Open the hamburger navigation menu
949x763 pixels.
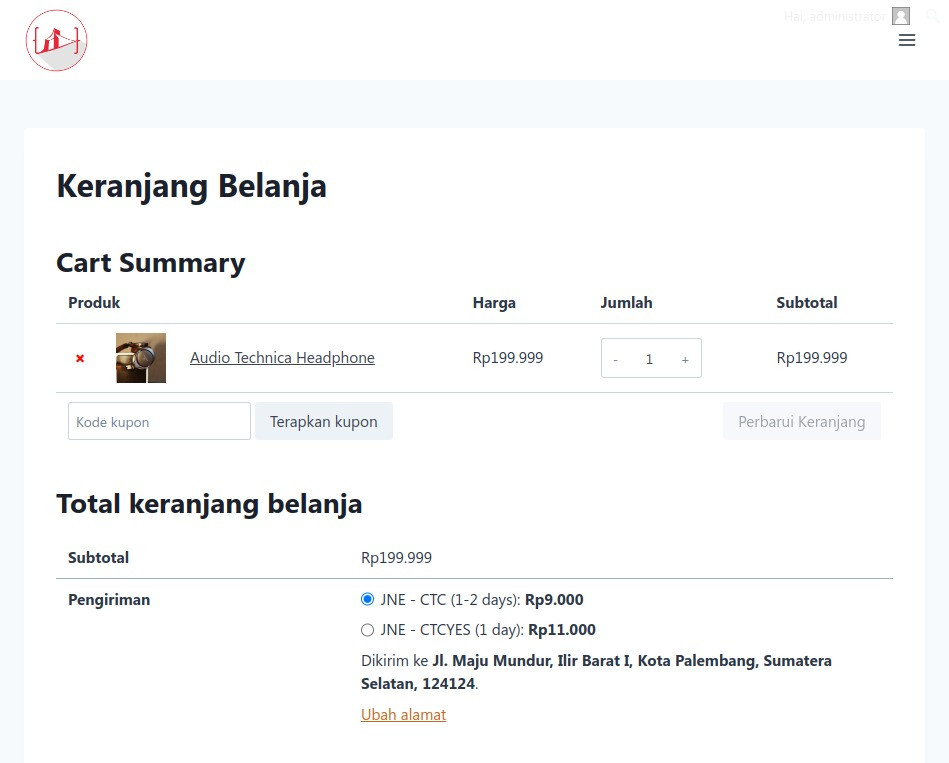[907, 41]
